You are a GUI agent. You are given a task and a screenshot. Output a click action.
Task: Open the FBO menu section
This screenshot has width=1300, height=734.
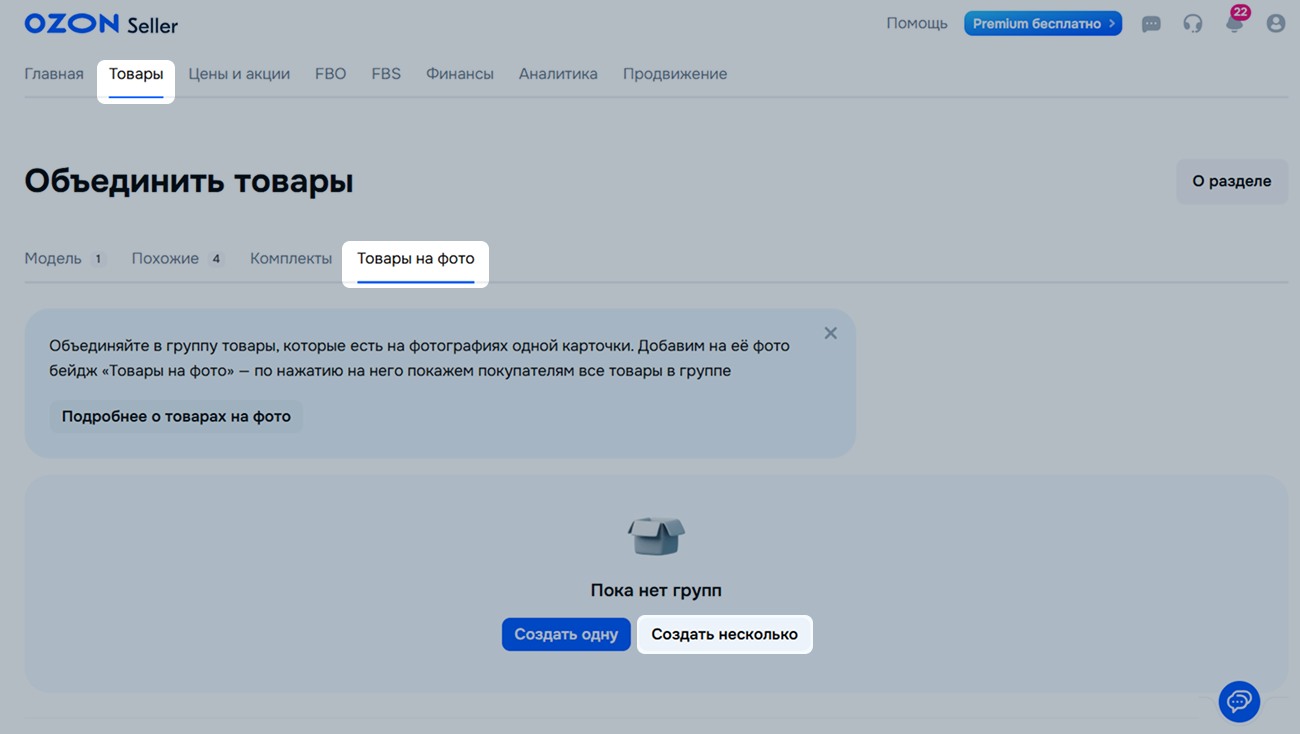click(x=330, y=74)
